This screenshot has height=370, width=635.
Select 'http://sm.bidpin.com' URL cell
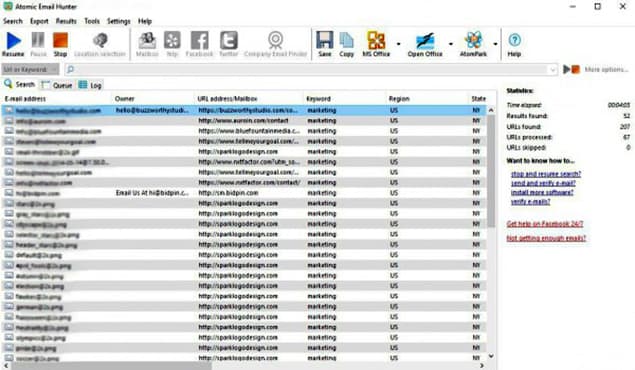point(228,193)
